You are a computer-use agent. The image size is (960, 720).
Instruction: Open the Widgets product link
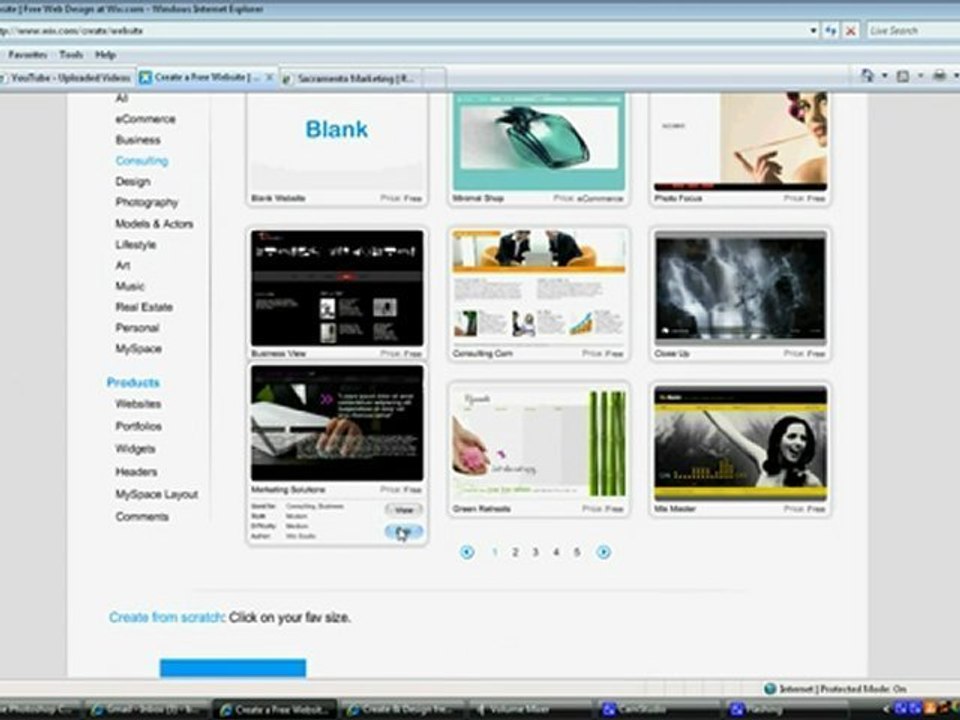click(135, 449)
